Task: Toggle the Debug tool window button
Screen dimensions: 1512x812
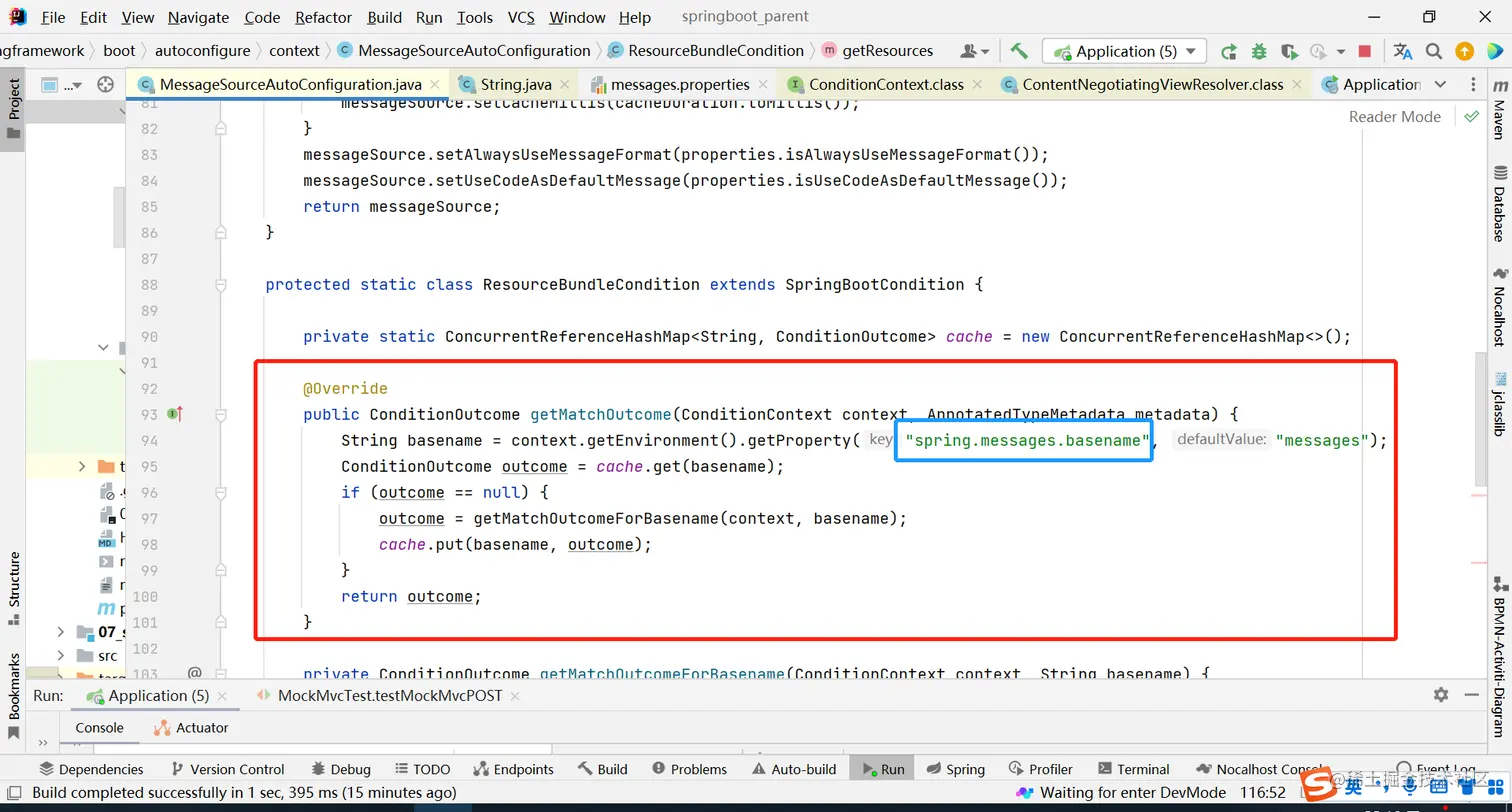Action: (341, 769)
